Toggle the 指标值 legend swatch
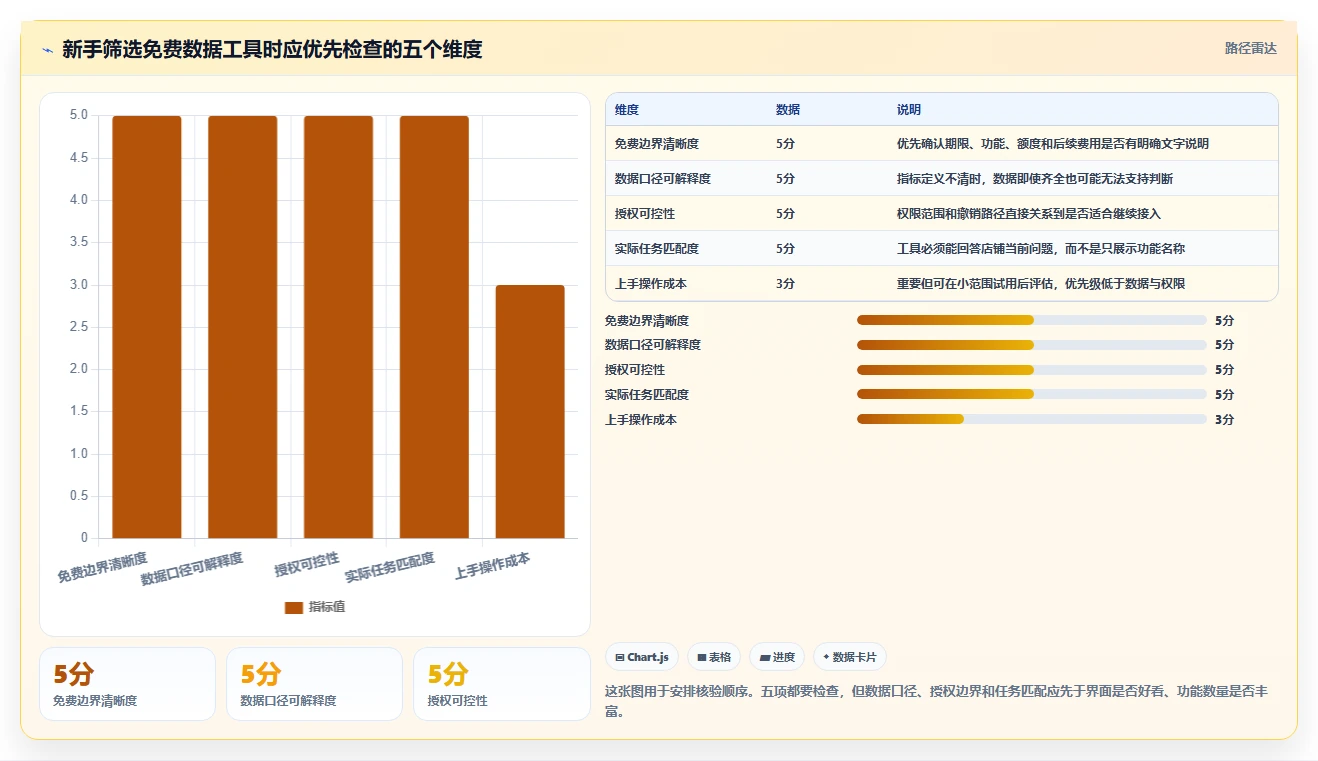1318x761 pixels. (293, 607)
